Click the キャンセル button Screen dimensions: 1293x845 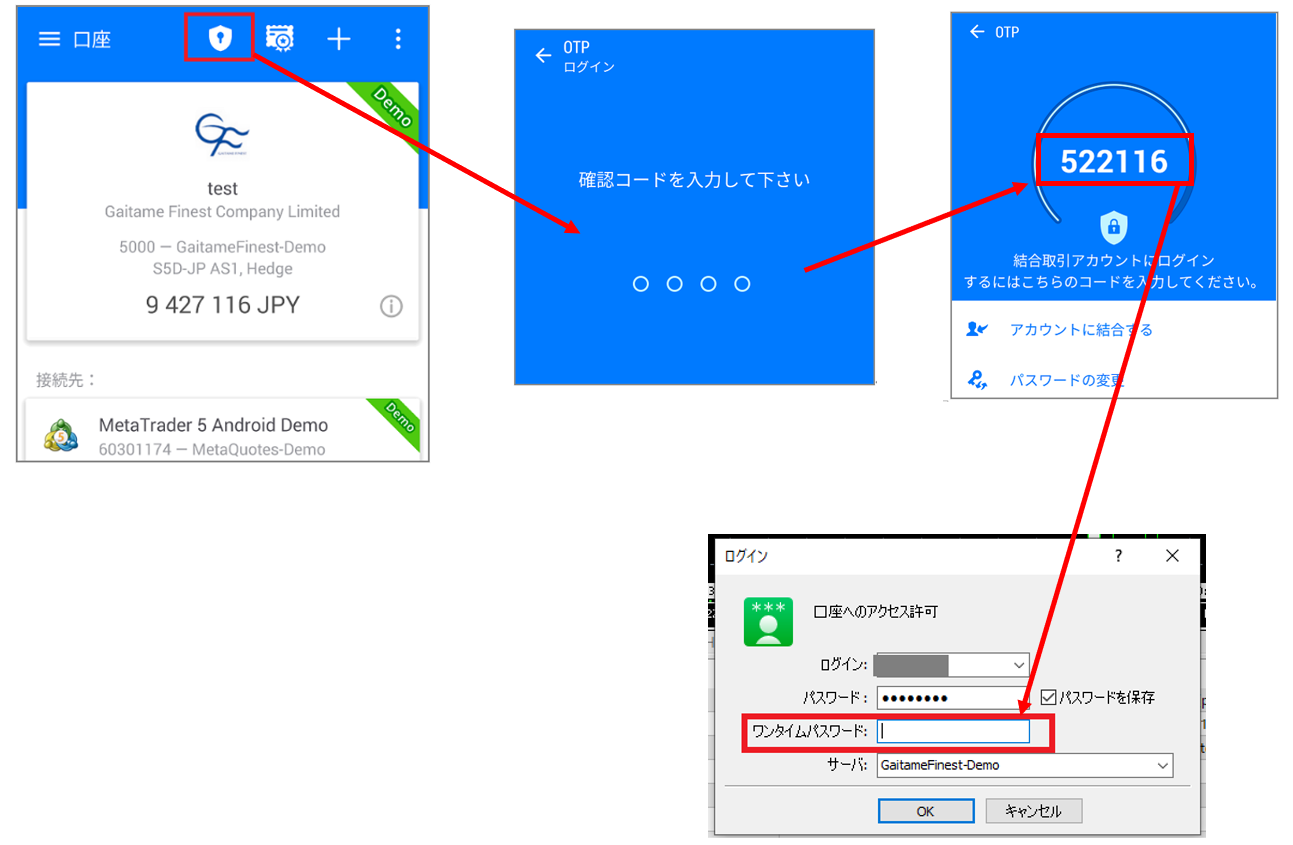(x=1034, y=811)
